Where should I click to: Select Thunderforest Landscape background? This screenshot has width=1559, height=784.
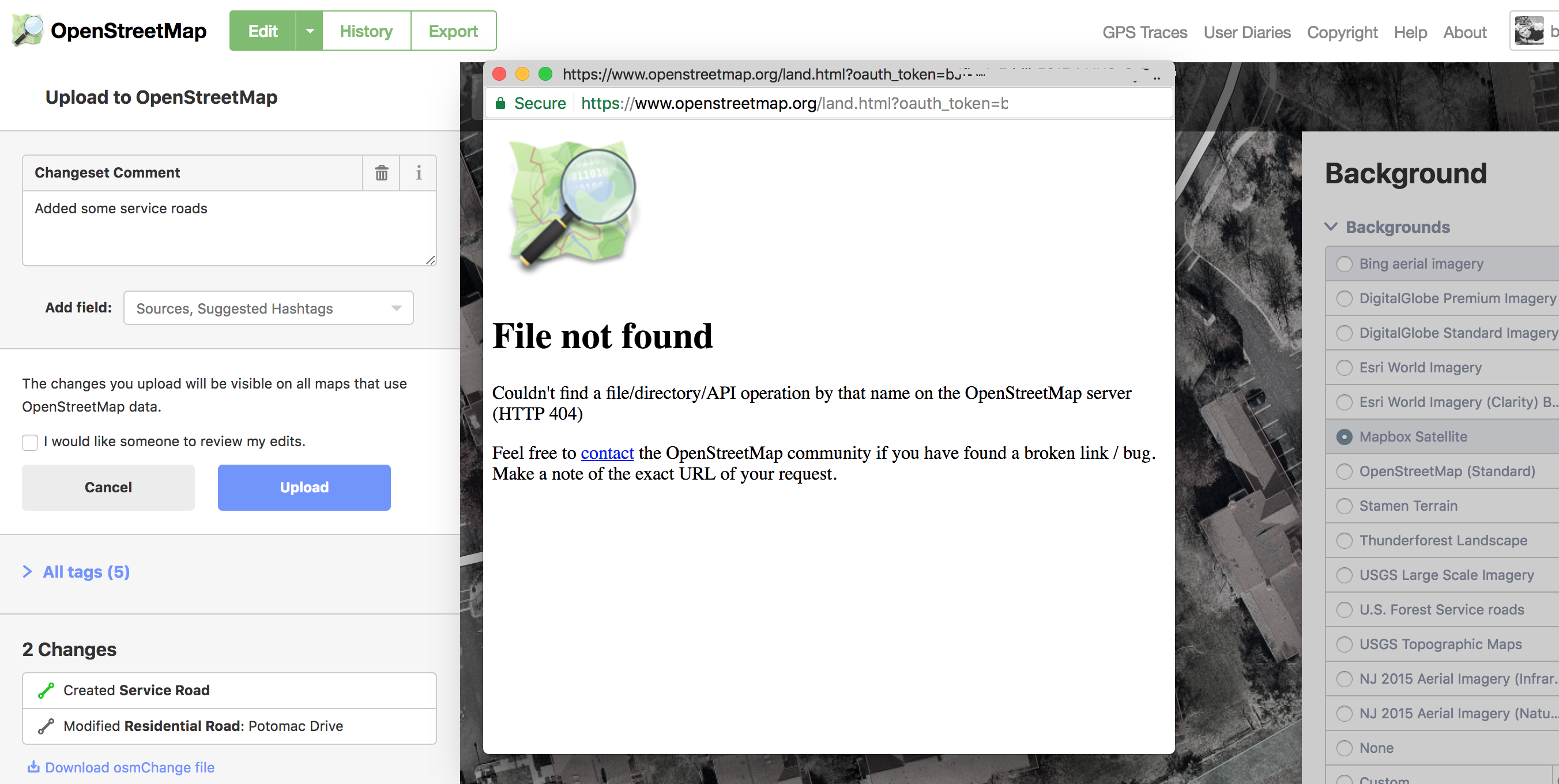(1442, 540)
